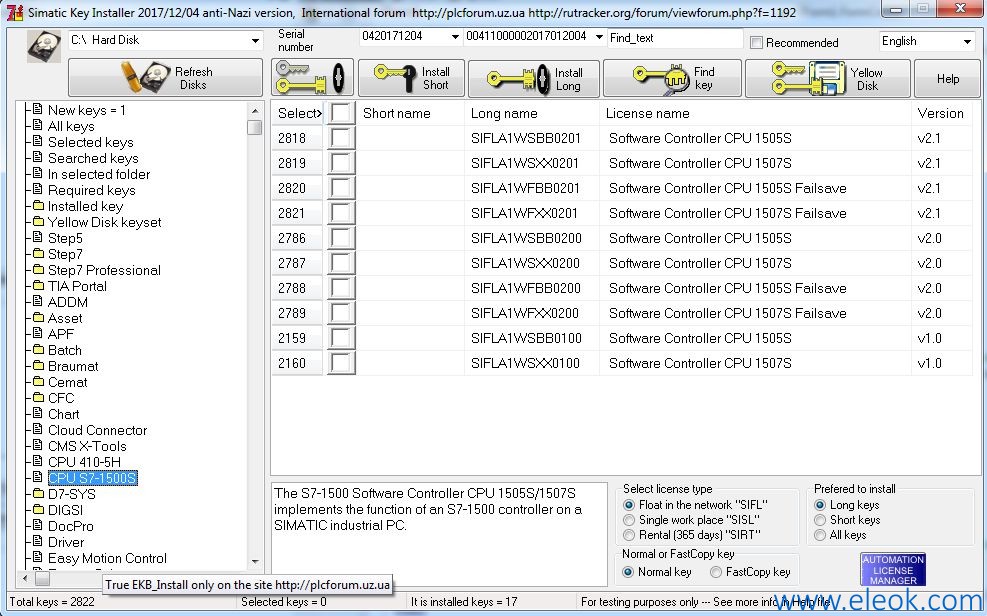This screenshot has height=616, width=987.
Task: Click the Step7 folder icon
Action: 38,254
